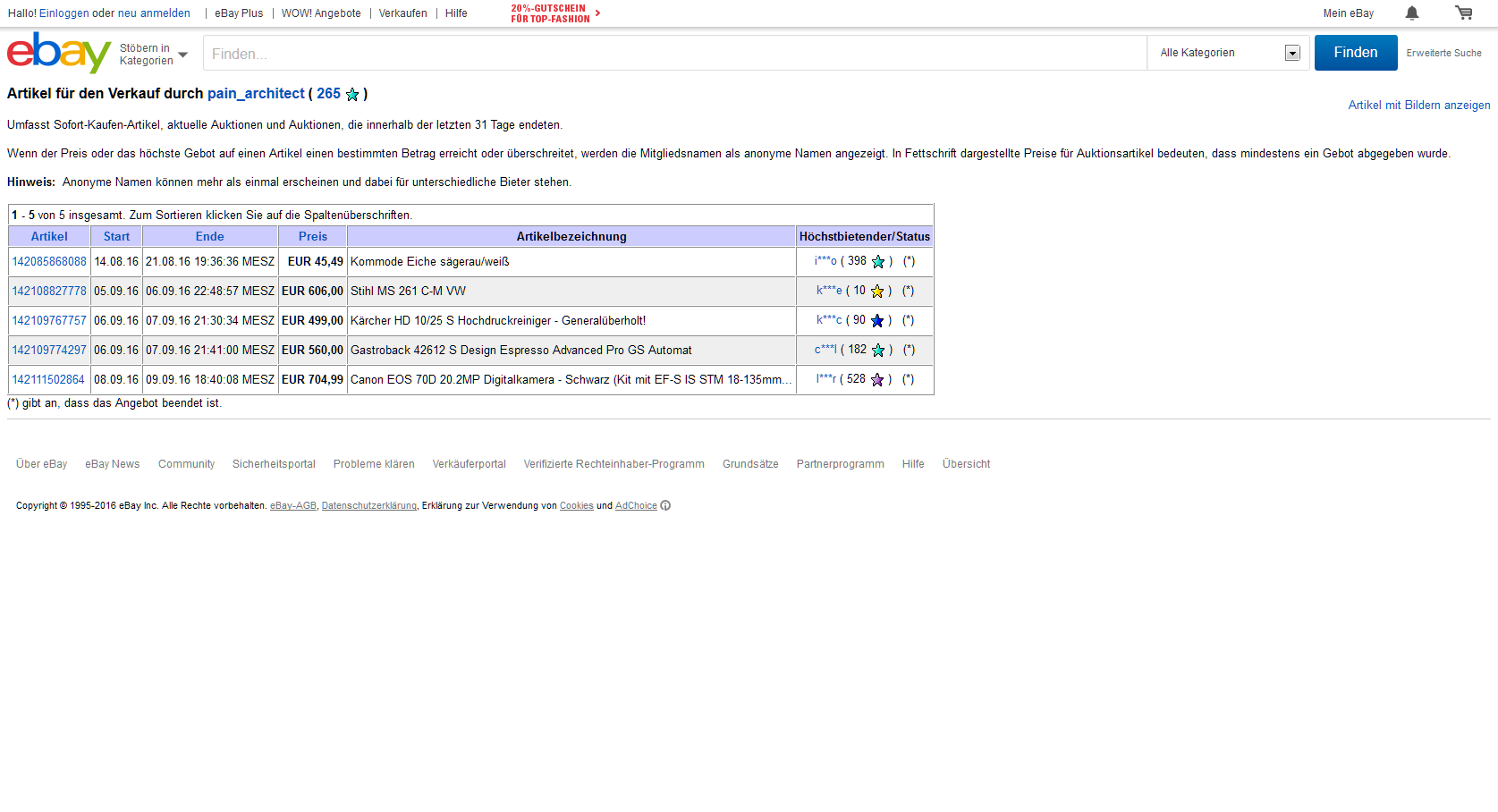1498x812 pixels.
Task: Click the eBay logo
Action: coord(59,53)
